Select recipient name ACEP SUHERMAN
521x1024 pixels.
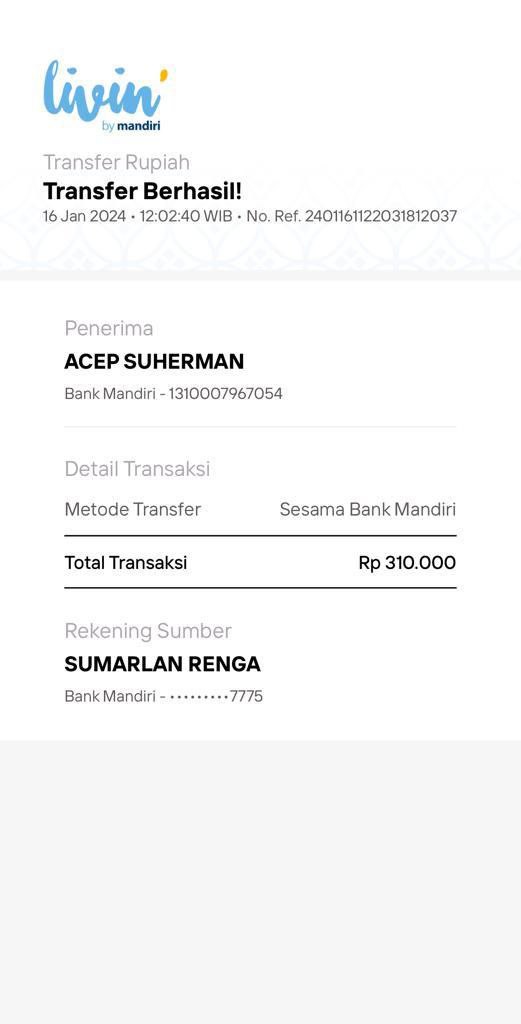[154, 361]
